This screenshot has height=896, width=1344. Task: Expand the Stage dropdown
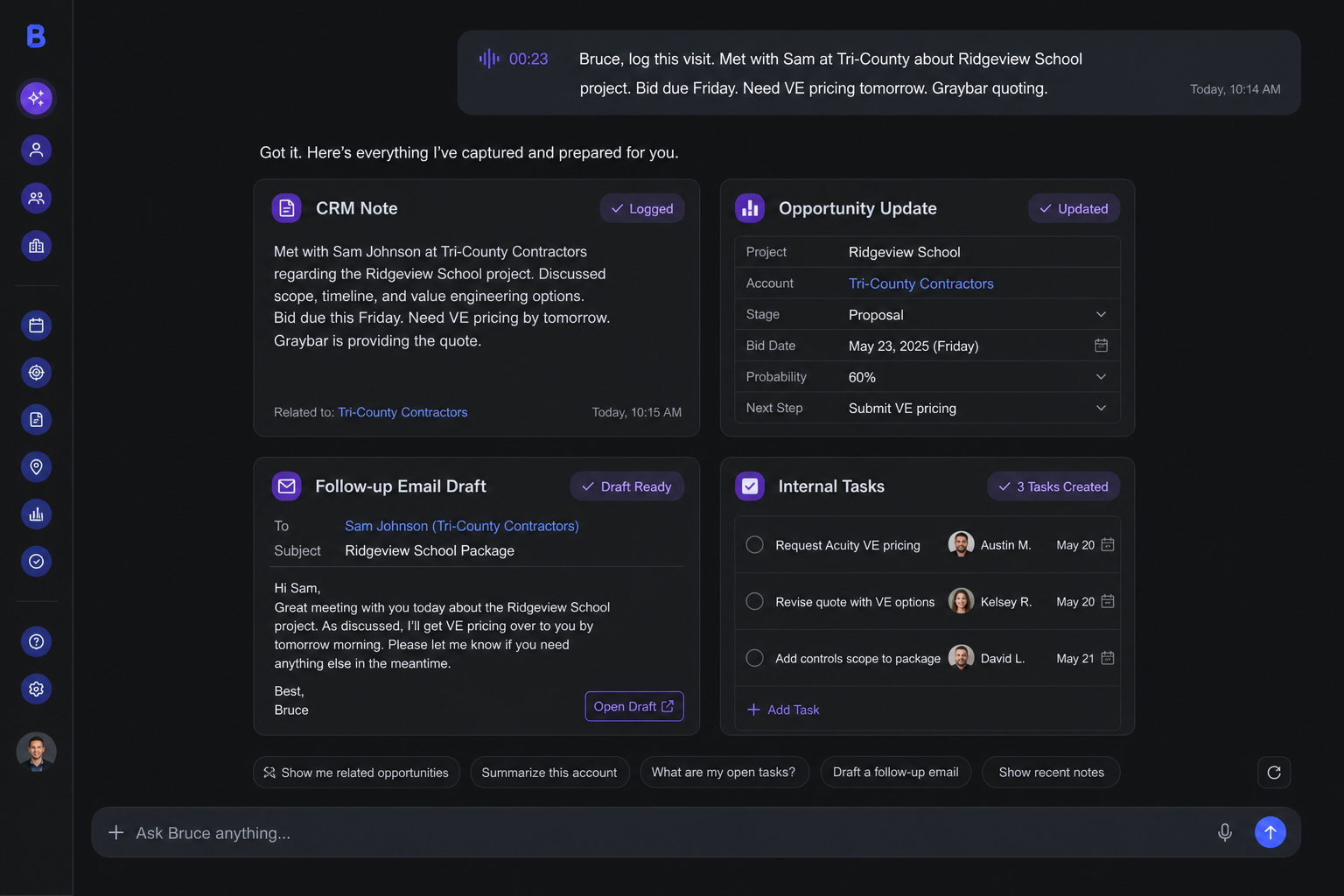coord(1101,314)
